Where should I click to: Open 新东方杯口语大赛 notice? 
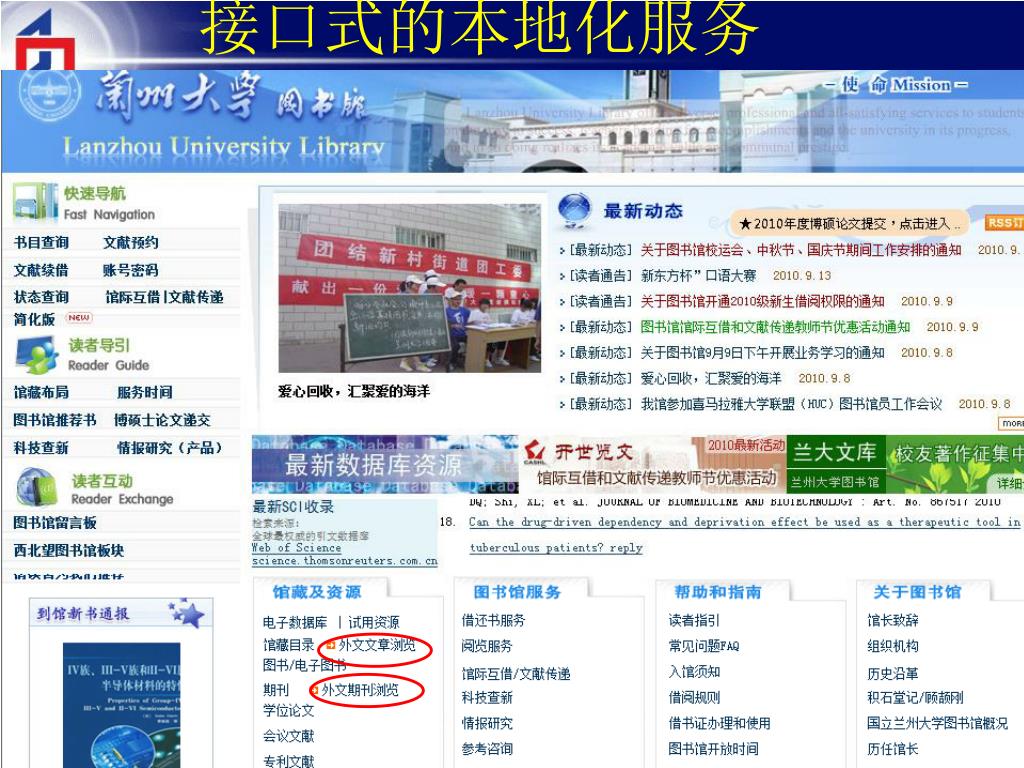pos(698,275)
